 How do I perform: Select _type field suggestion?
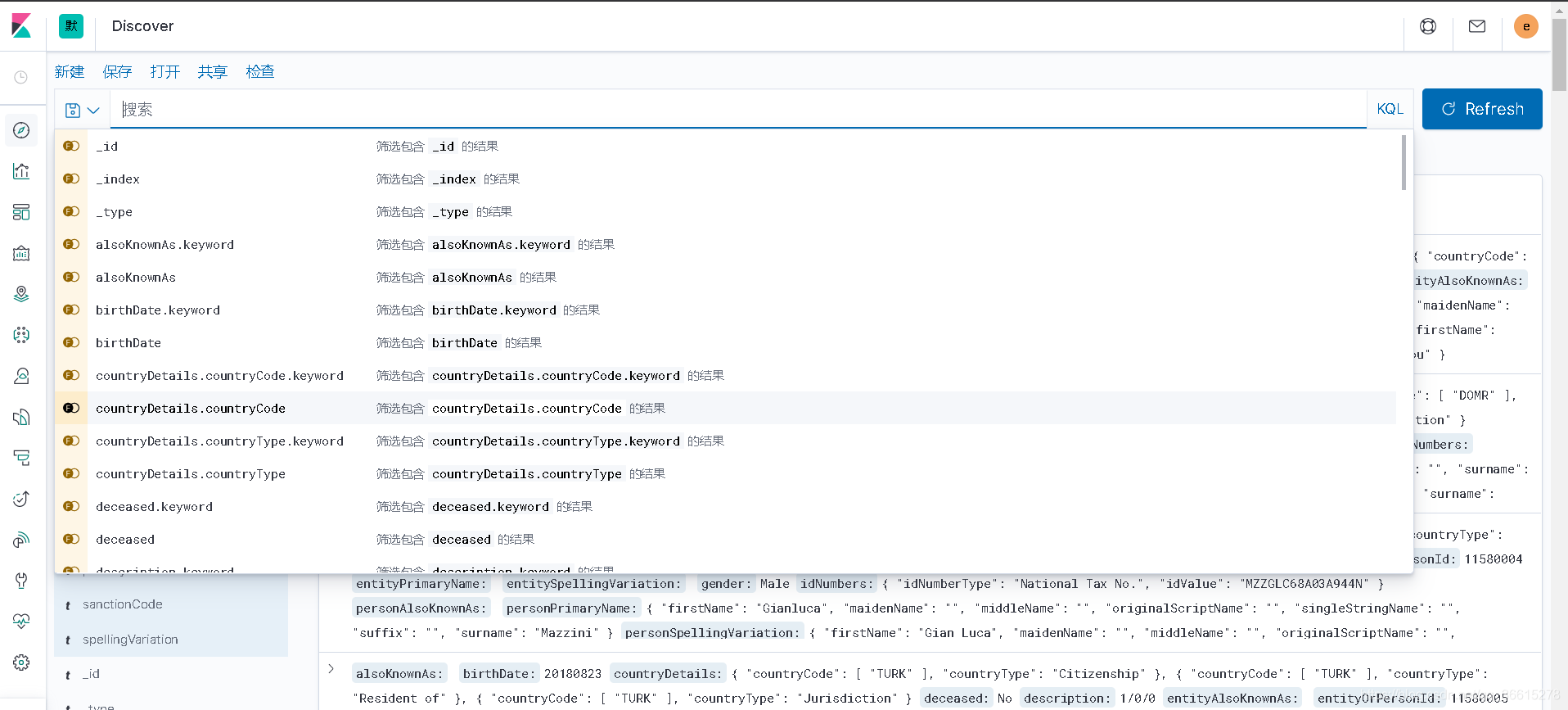[726, 211]
